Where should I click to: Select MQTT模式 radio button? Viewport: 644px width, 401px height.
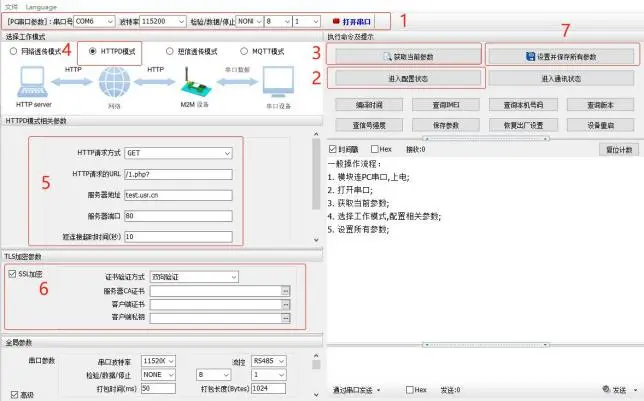(x=244, y=51)
